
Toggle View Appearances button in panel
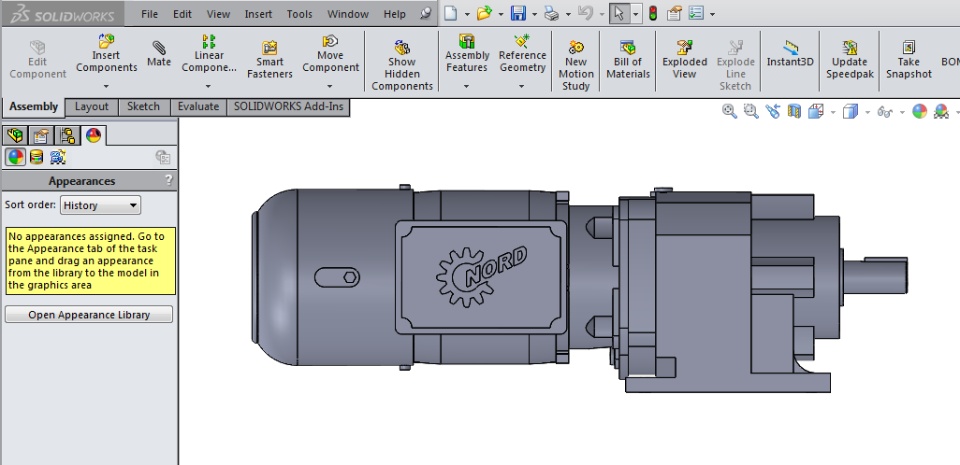tap(15, 157)
